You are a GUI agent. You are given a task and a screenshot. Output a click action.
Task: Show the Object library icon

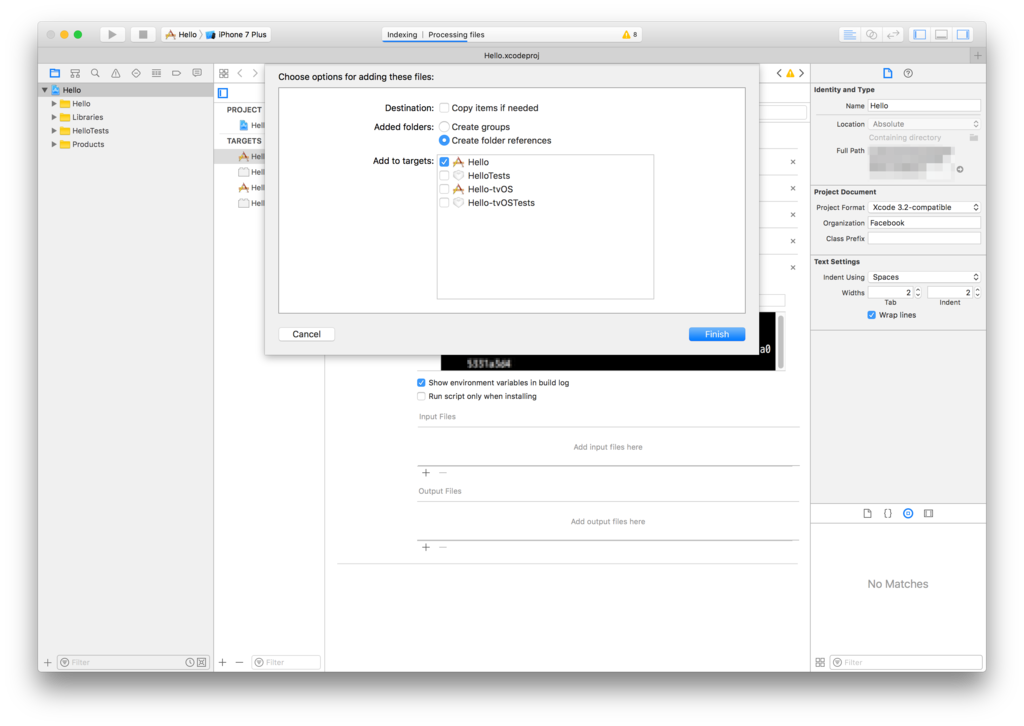(x=908, y=513)
